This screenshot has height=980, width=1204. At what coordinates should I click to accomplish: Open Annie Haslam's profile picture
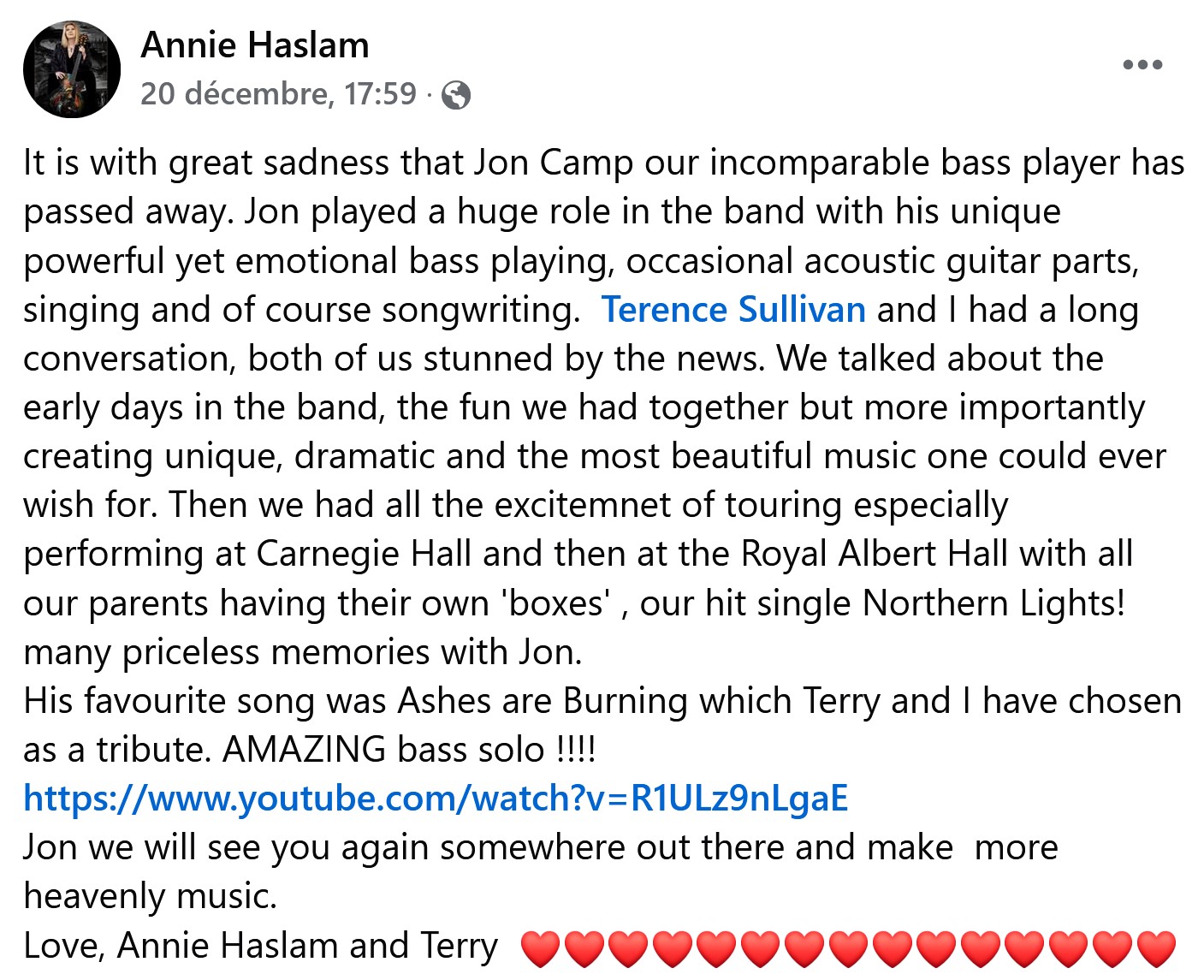pyautogui.click(x=72, y=70)
